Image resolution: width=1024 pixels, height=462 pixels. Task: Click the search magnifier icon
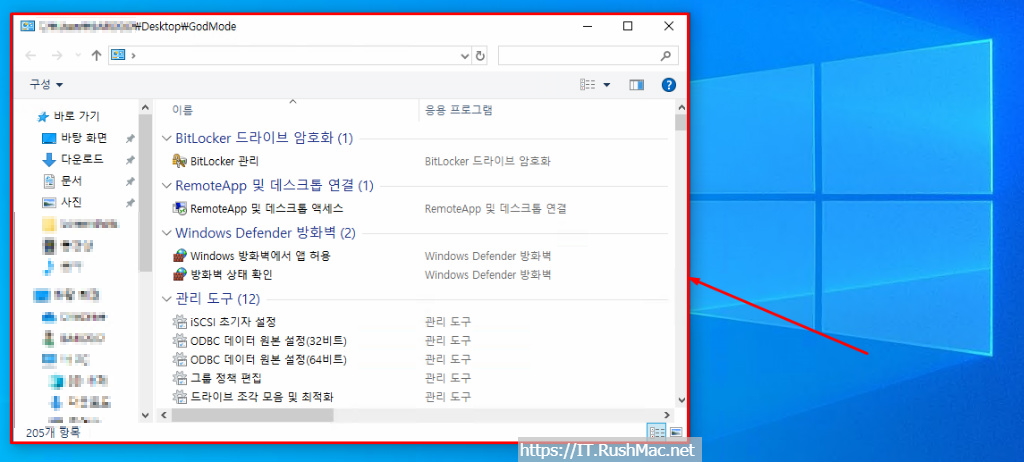coord(665,56)
